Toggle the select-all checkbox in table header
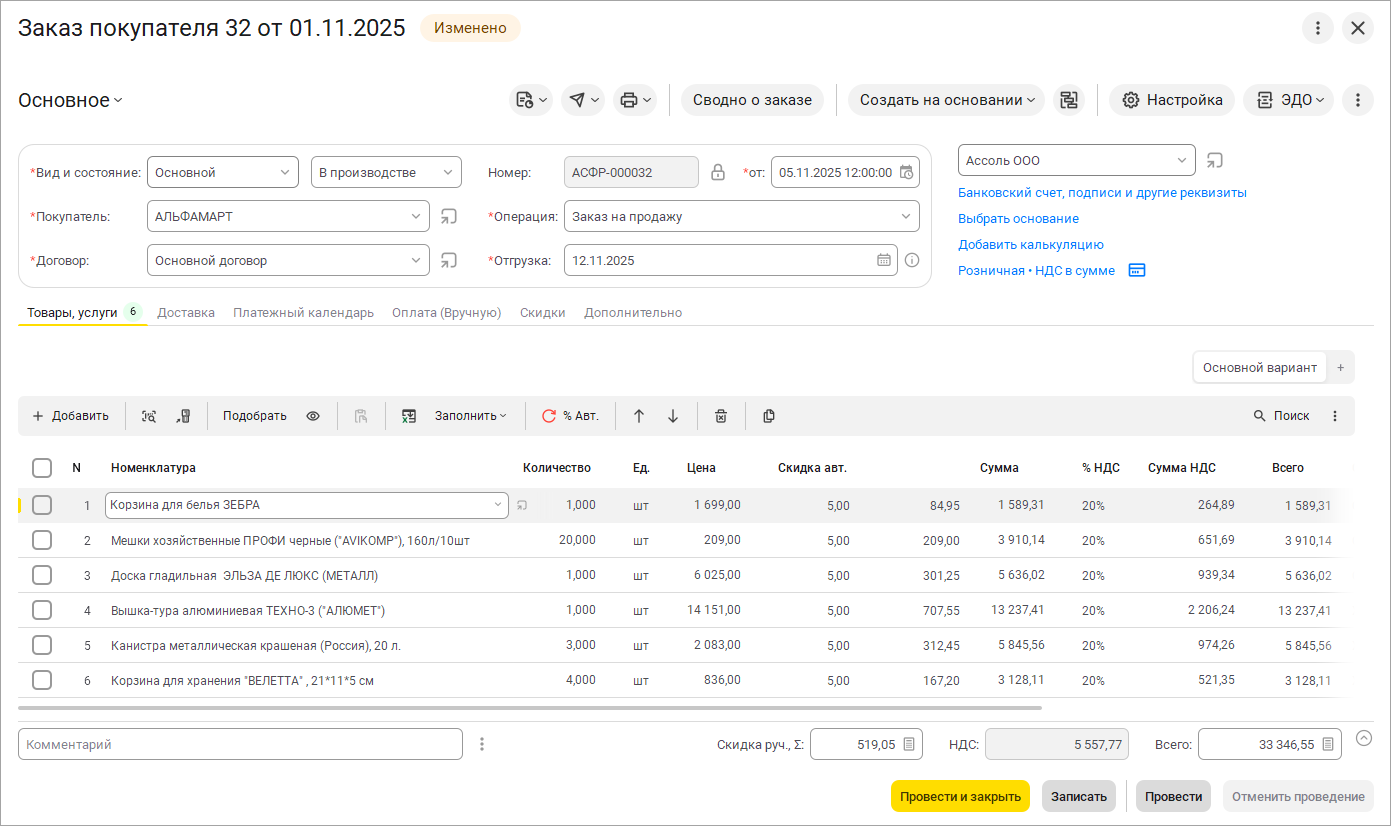The height and width of the screenshot is (826, 1391). [42, 468]
